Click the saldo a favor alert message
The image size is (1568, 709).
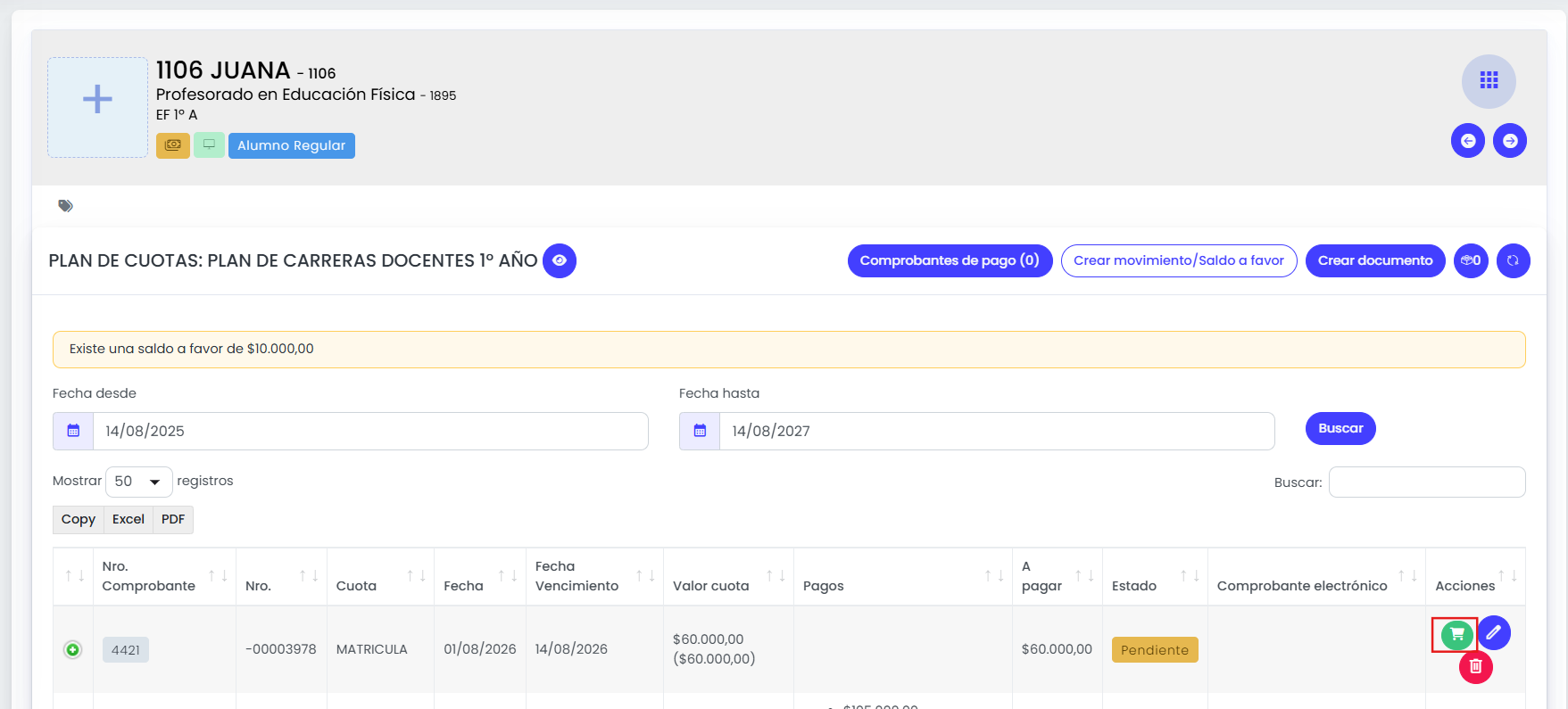789,350
